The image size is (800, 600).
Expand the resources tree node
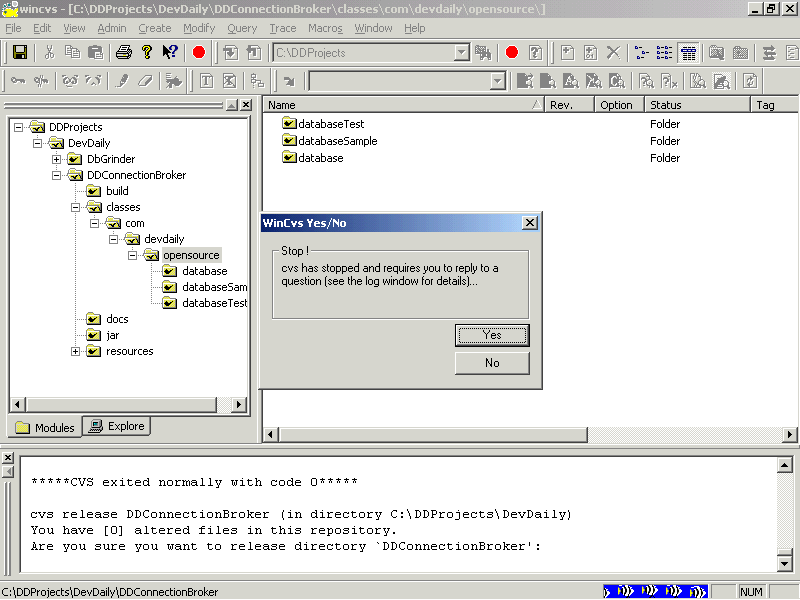click(76, 352)
